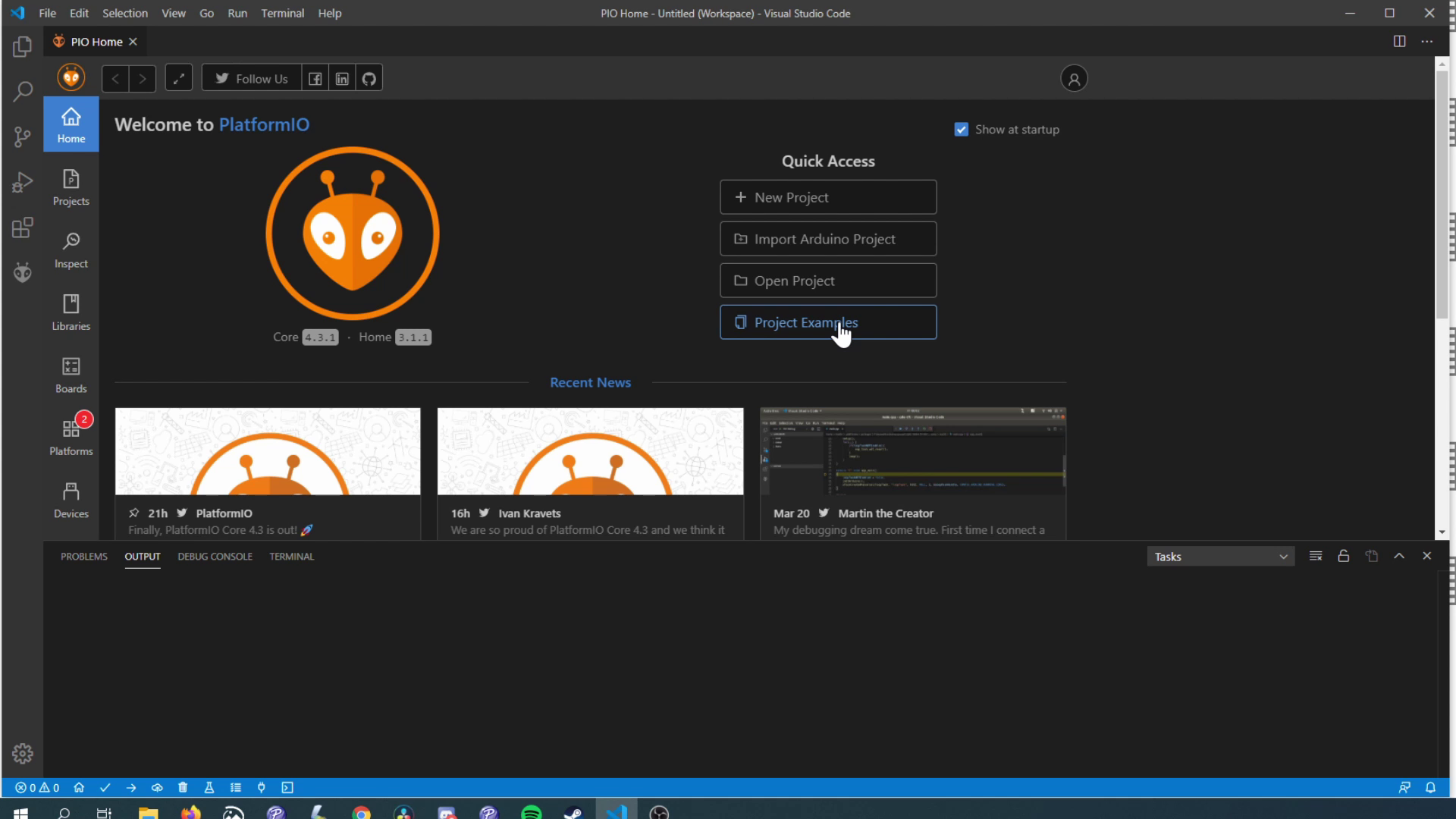1456x819 pixels.
Task: Open the Debug Console tab
Action: pos(214,557)
